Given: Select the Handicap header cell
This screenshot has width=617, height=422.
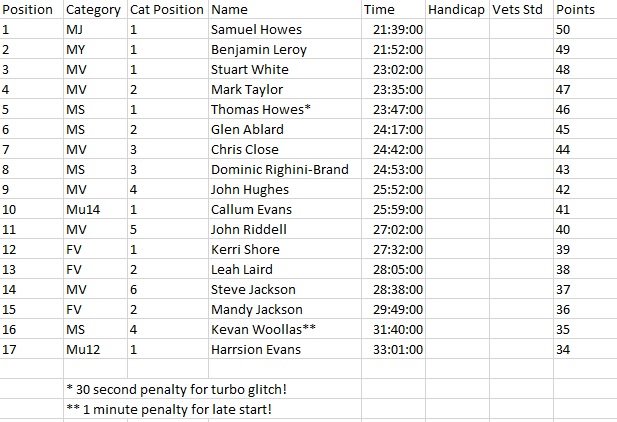Looking at the screenshot, I should (x=455, y=10).
